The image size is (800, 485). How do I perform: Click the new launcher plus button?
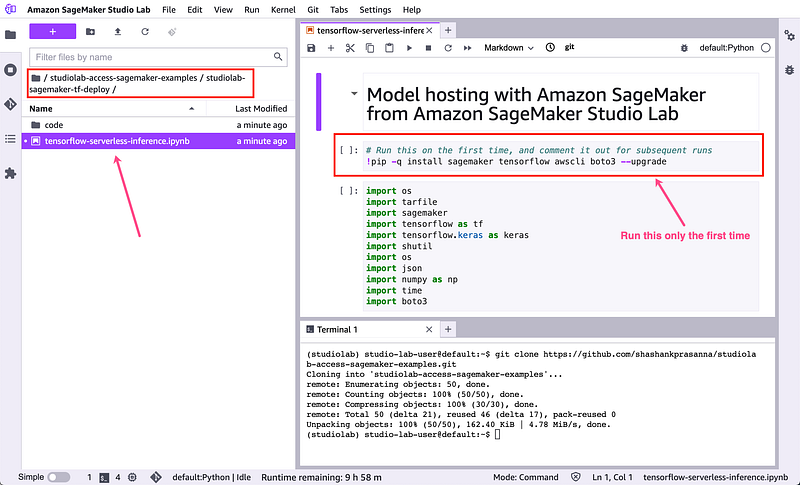click(53, 32)
